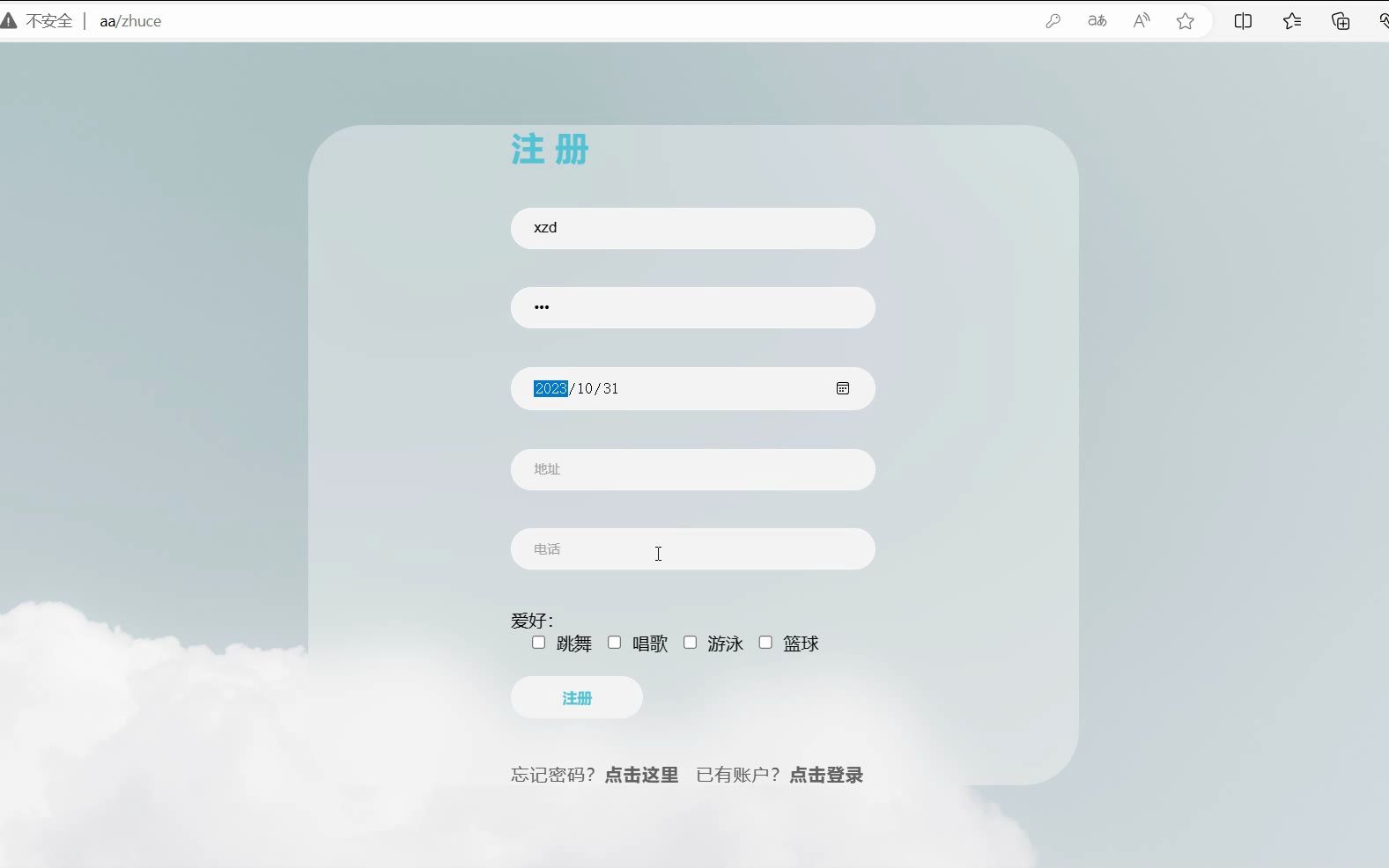Check the 跳舞 hobby checkbox

(538, 643)
